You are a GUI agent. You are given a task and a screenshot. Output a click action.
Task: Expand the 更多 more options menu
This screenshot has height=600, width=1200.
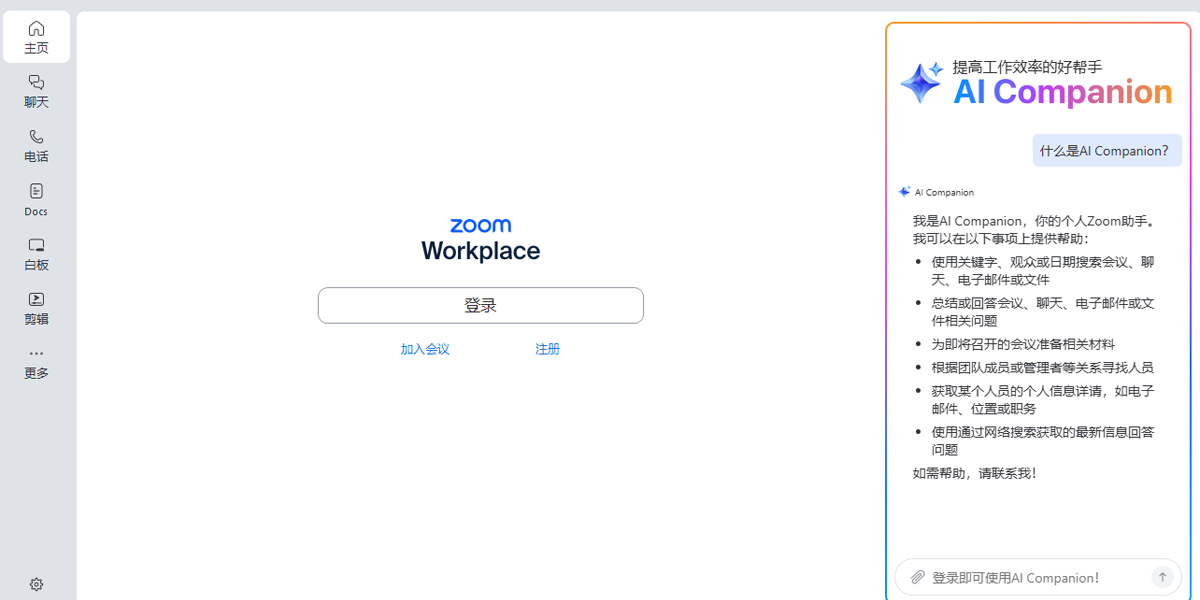click(x=36, y=362)
